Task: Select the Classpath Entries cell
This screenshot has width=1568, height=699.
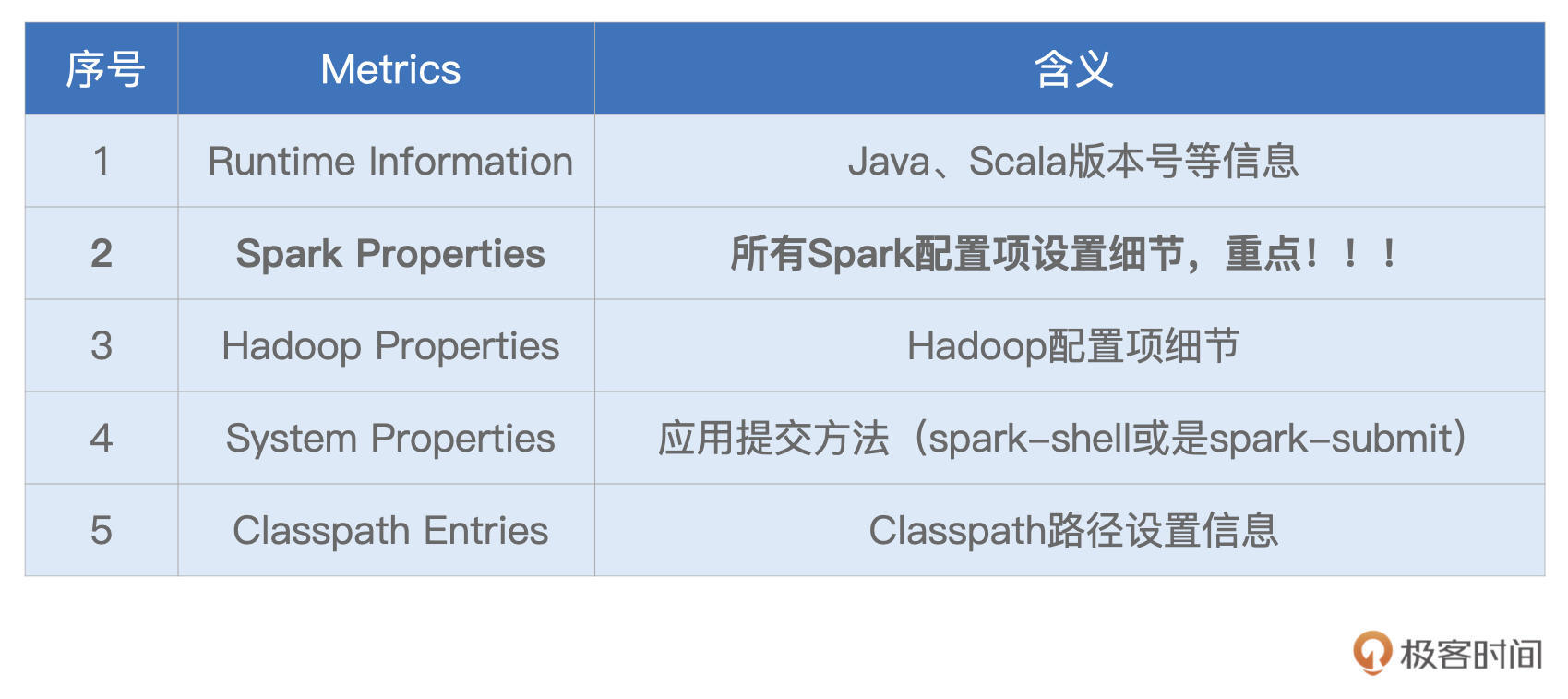Action: point(389,531)
